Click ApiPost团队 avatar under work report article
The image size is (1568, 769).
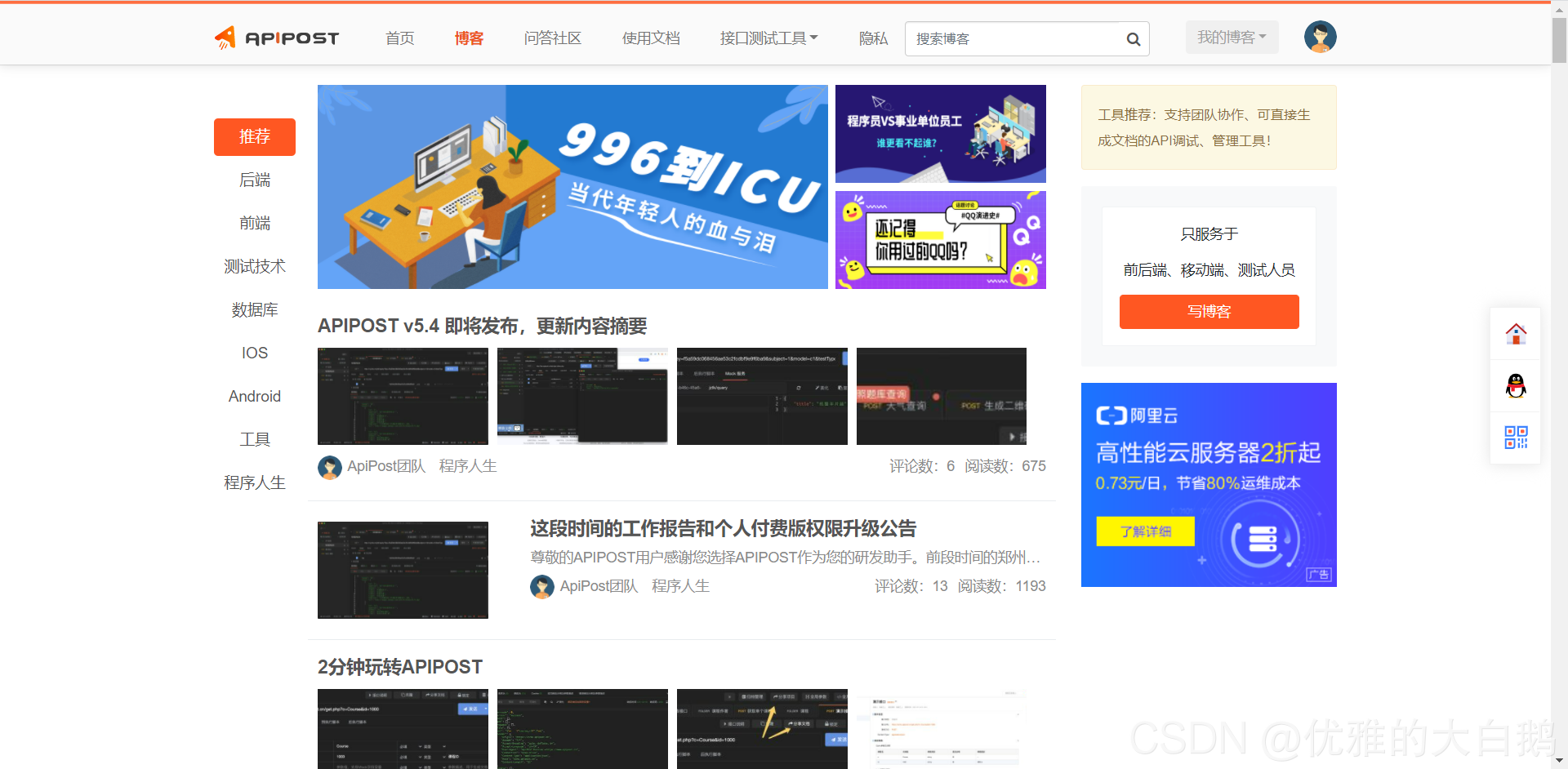click(542, 586)
